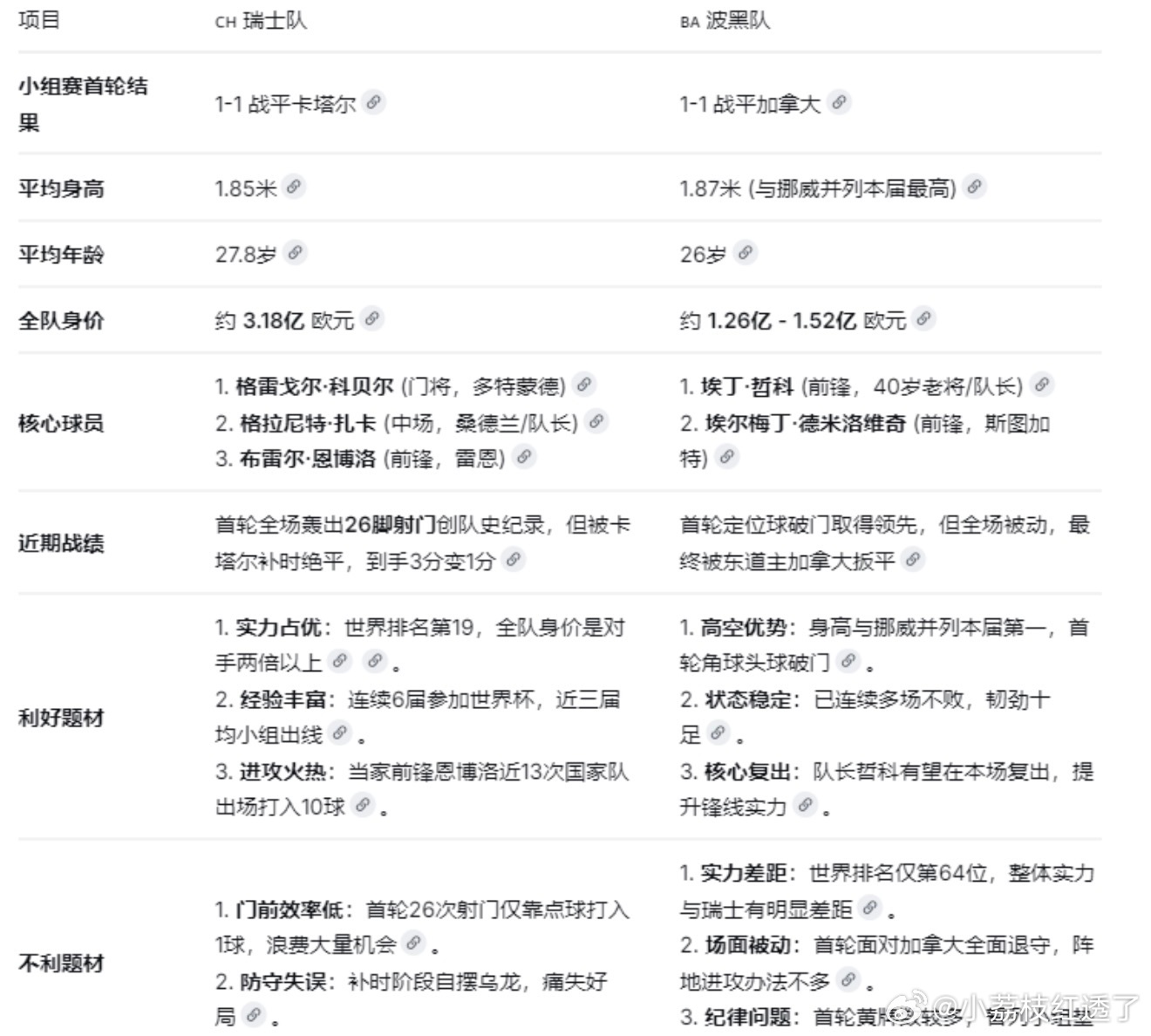Click the bold heading 进攻火热
Image resolution: width=1151 pixels, height=1036 pixels.
tap(283, 772)
